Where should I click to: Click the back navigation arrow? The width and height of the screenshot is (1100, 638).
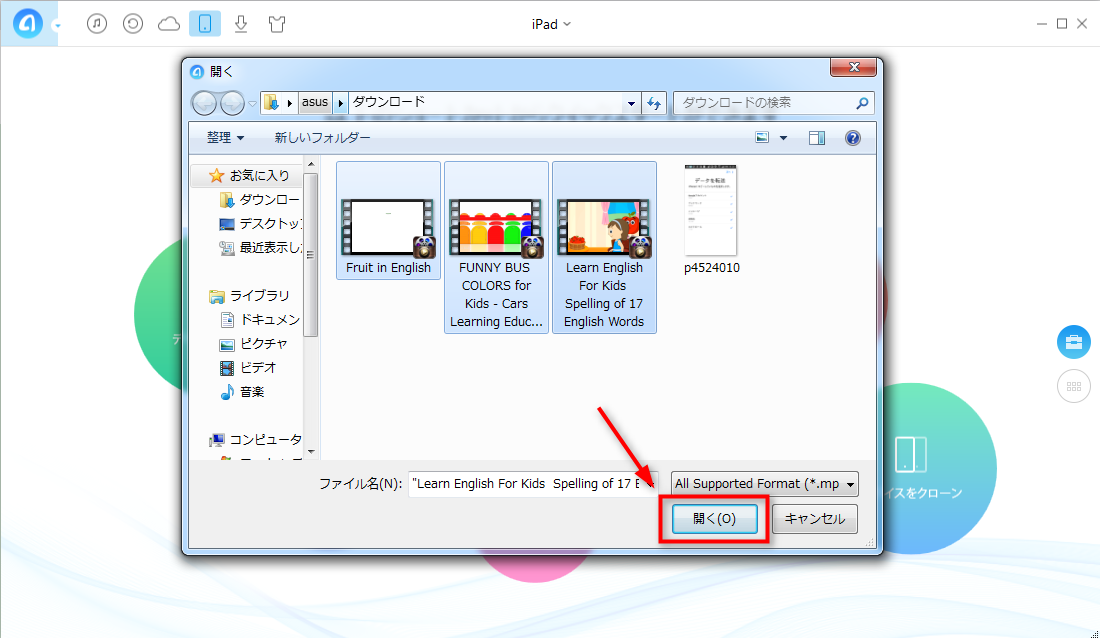pos(204,103)
